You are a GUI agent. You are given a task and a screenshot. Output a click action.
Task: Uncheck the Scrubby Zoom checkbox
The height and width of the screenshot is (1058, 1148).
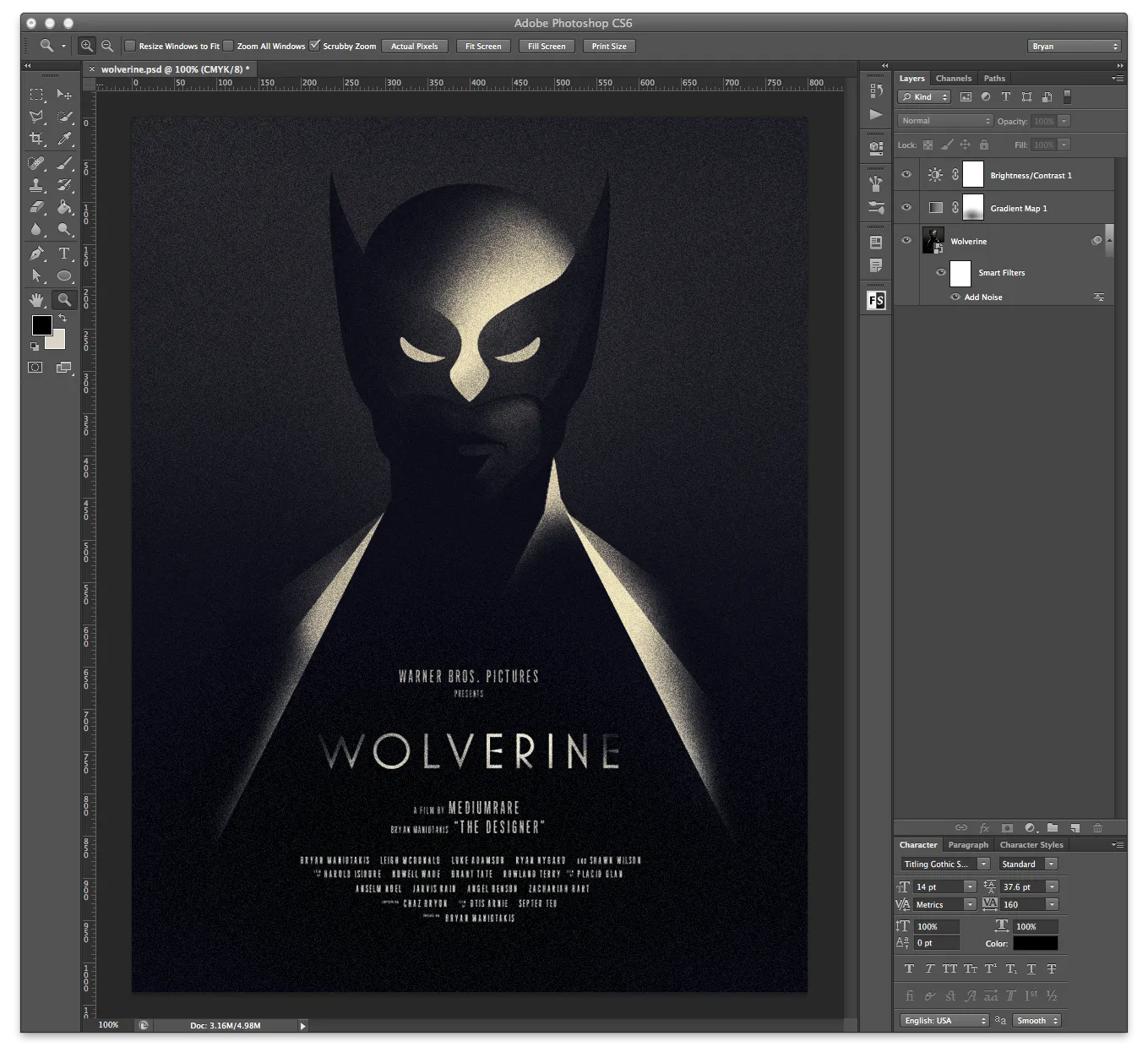(x=315, y=46)
